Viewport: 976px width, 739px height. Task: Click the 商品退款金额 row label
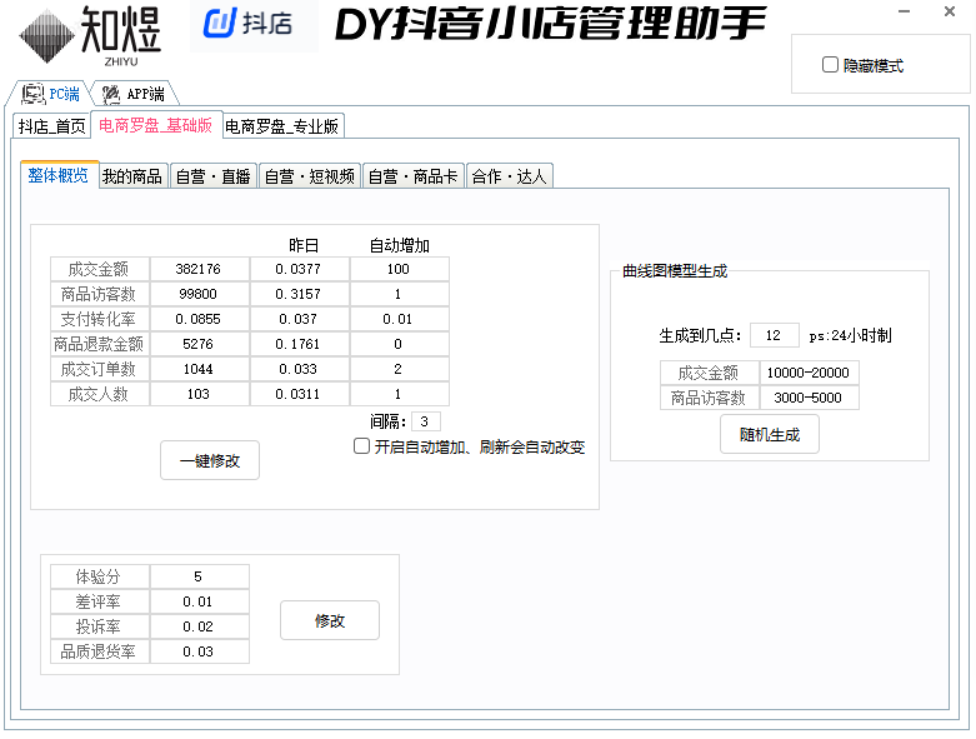[100, 344]
